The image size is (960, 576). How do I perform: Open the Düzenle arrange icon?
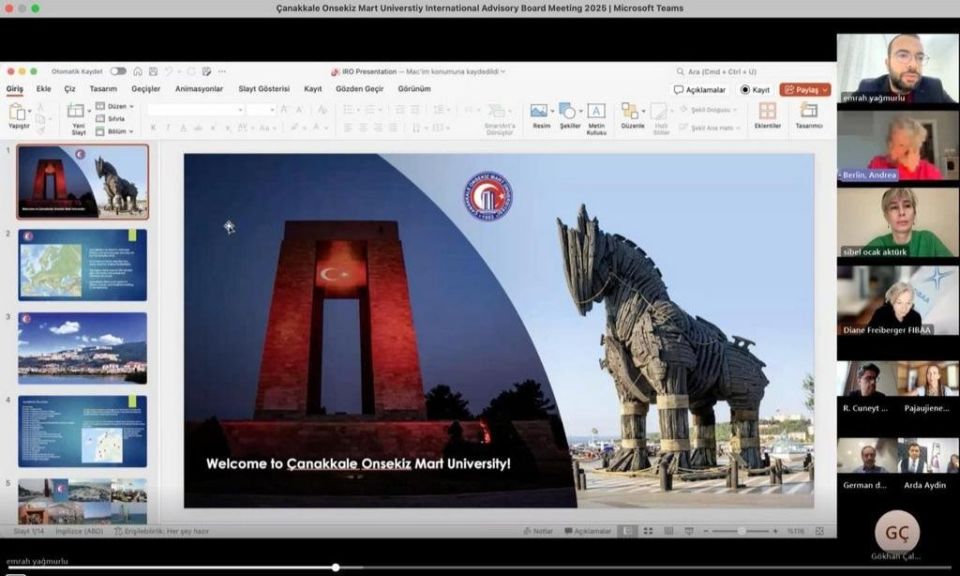pos(631,112)
